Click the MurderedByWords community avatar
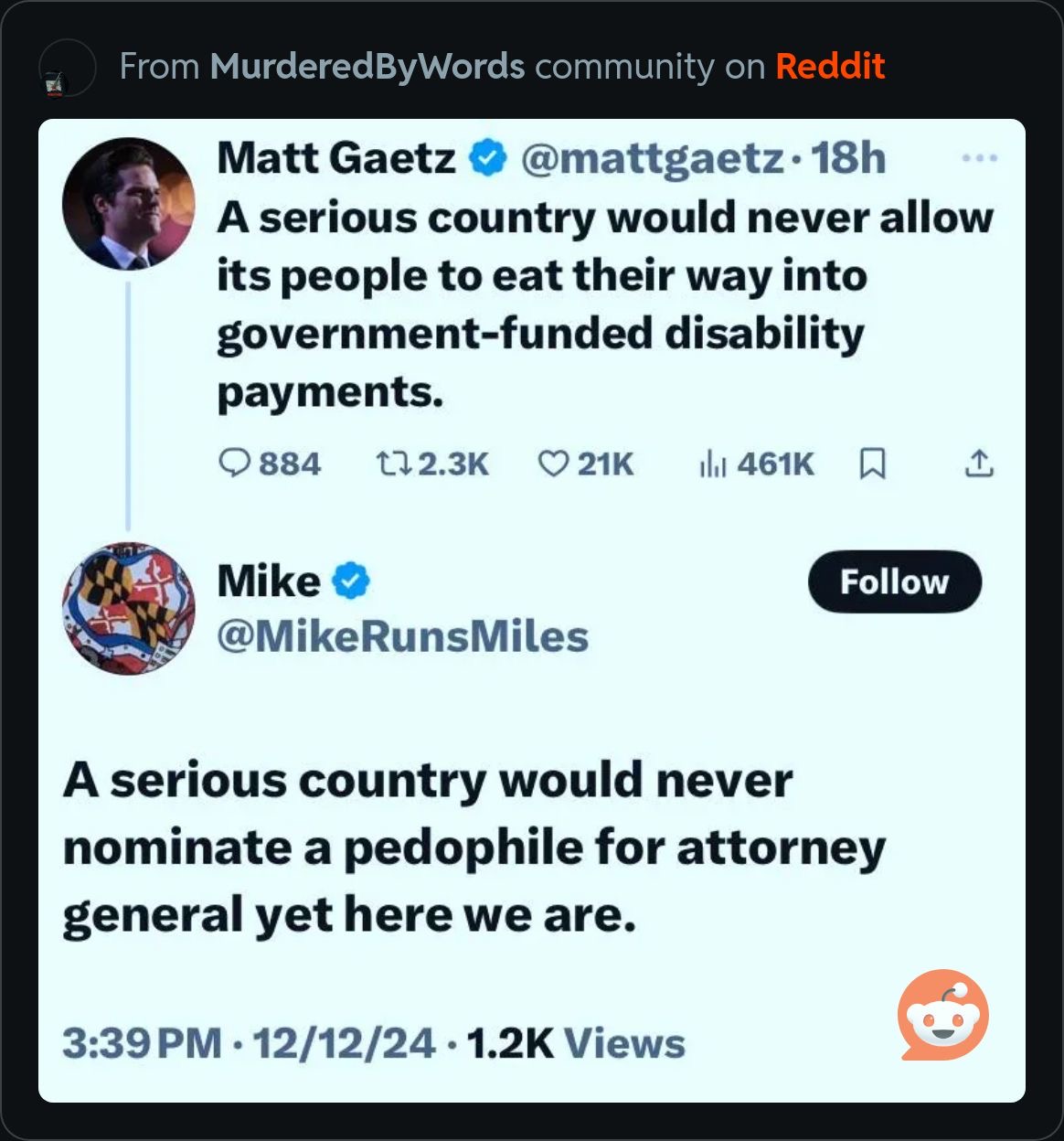The height and width of the screenshot is (1141, 1064). [68, 69]
